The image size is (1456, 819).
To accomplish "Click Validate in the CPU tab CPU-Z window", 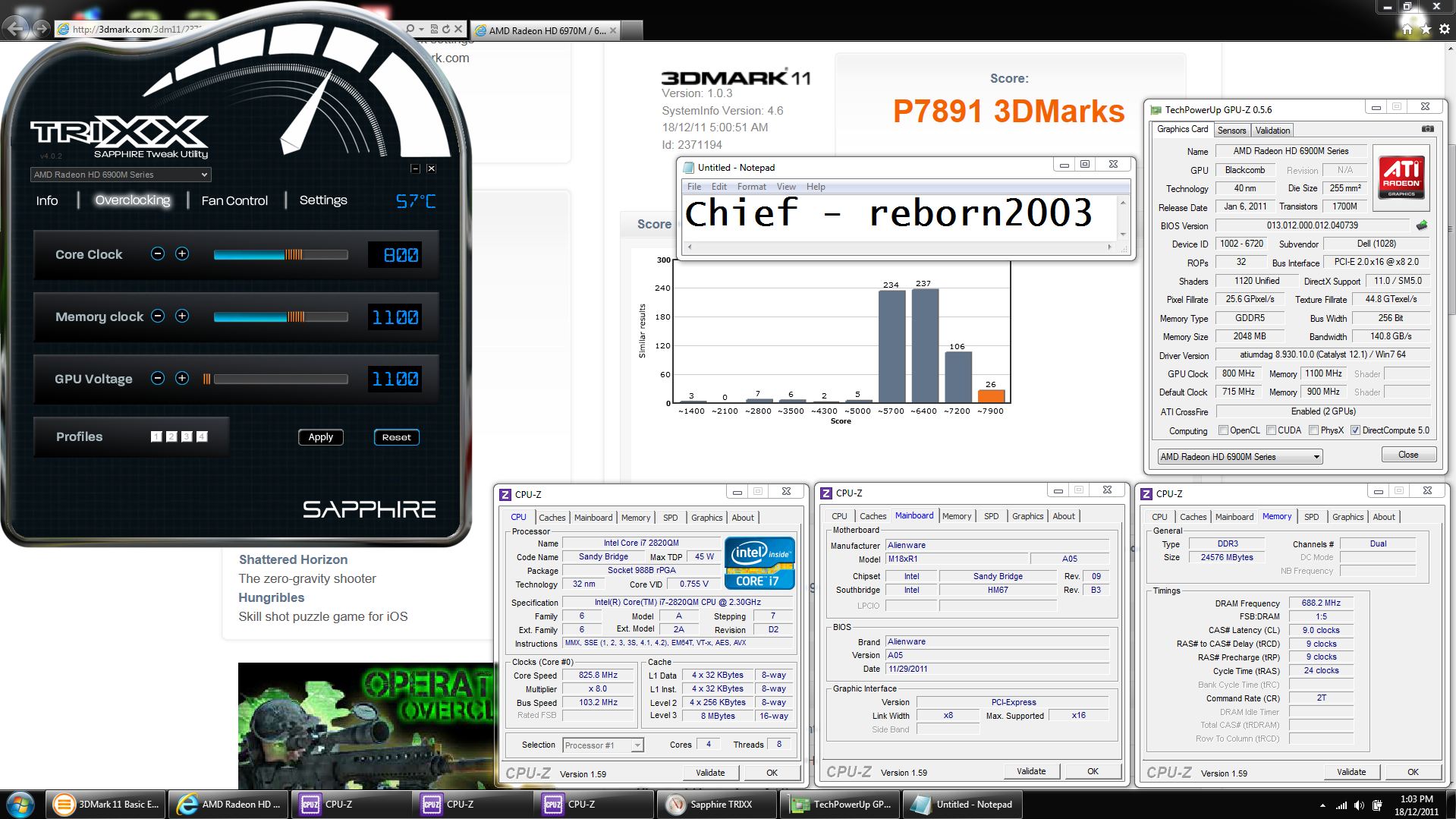I will [710, 773].
